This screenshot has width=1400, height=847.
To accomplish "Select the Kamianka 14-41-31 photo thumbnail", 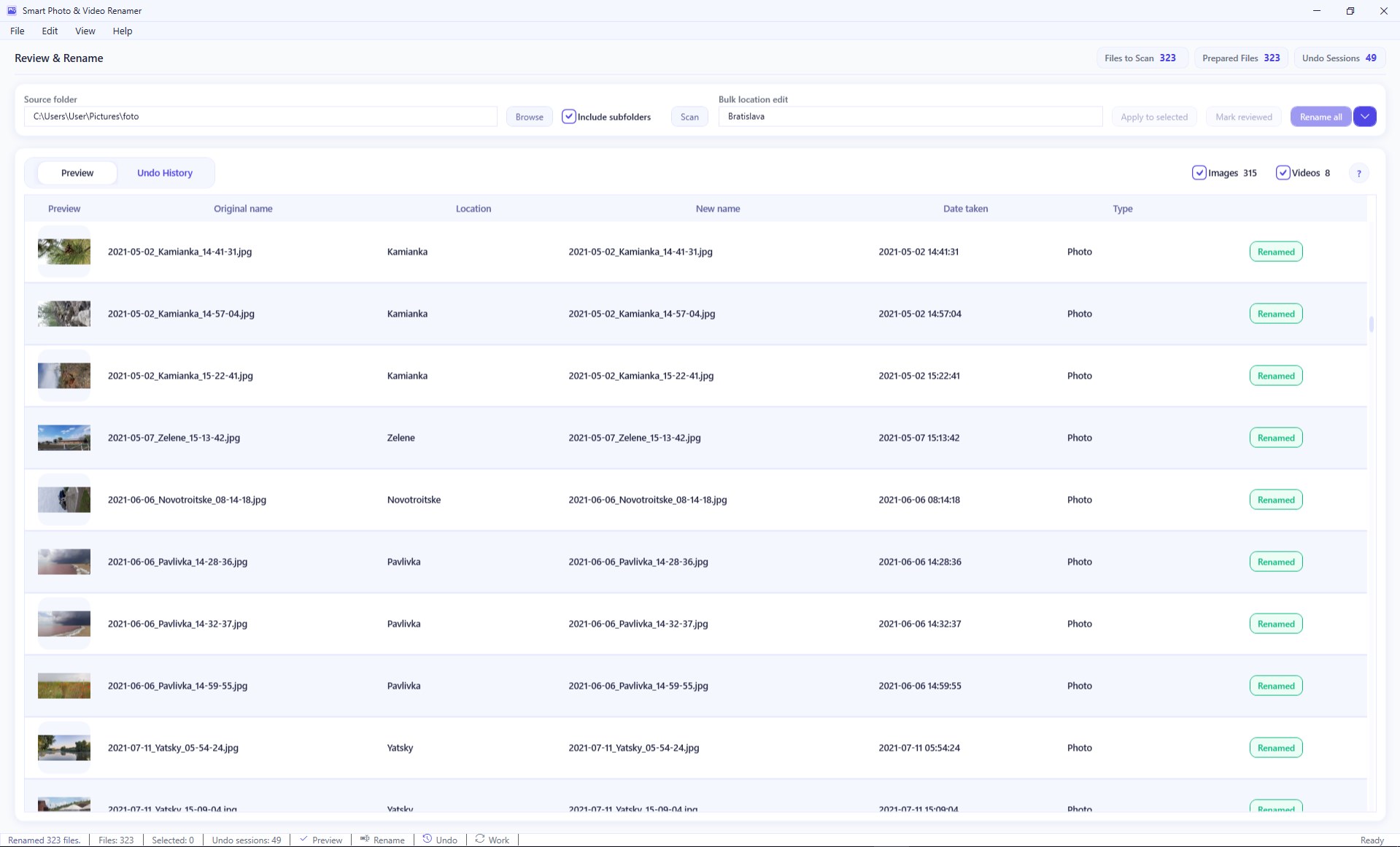I will pyautogui.click(x=64, y=252).
